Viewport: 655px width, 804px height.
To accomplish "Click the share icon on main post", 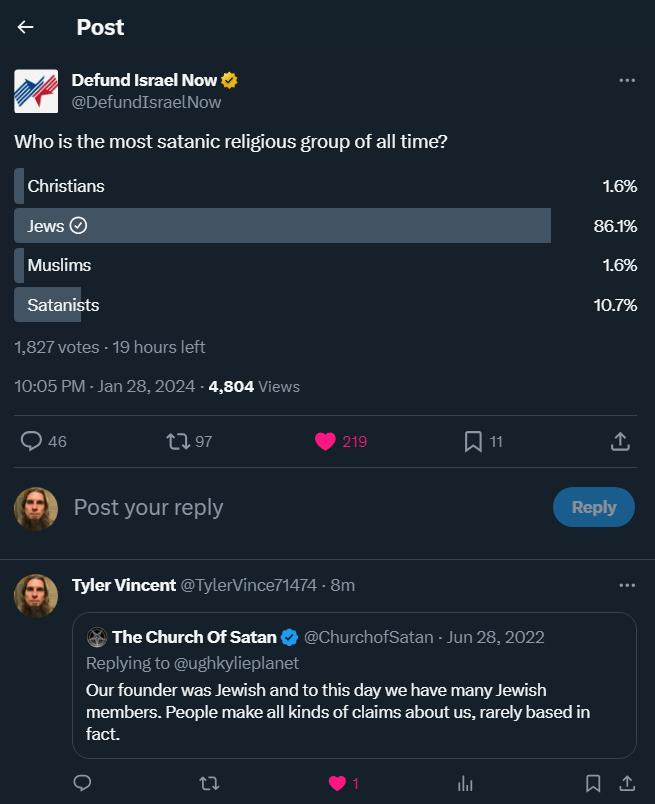I will 619,441.
